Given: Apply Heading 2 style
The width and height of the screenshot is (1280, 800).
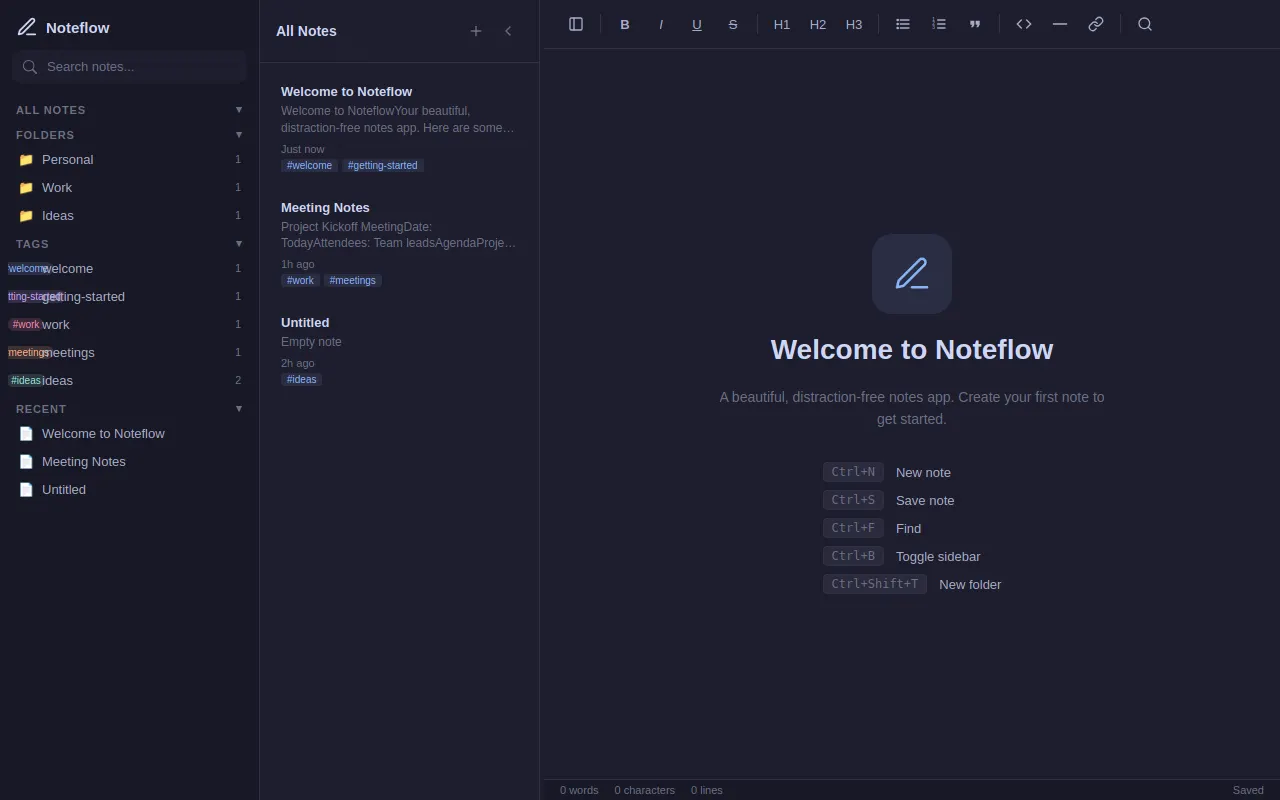Looking at the screenshot, I should (818, 24).
